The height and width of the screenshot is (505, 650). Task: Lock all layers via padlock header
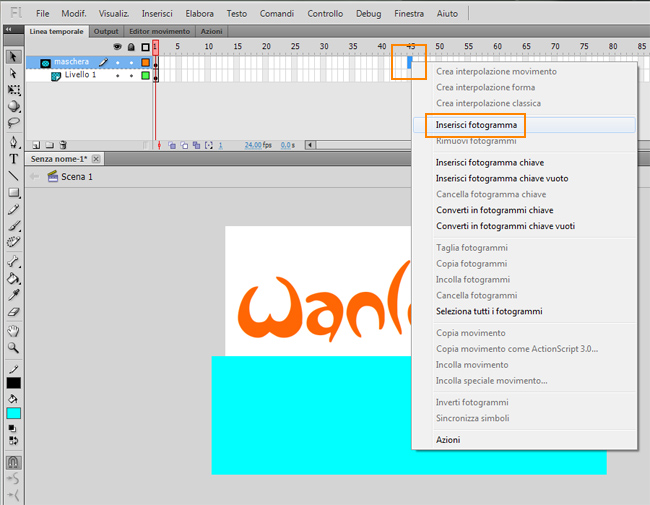(131, 47)
